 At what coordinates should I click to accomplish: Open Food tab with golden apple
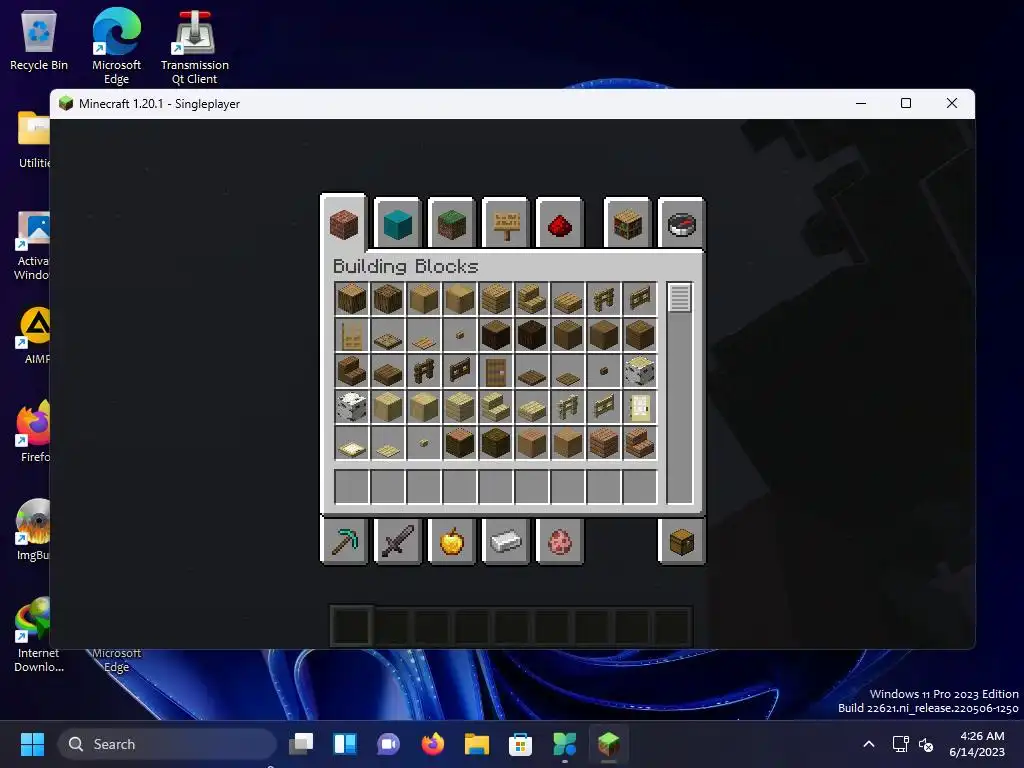click(x=451, y=541)
